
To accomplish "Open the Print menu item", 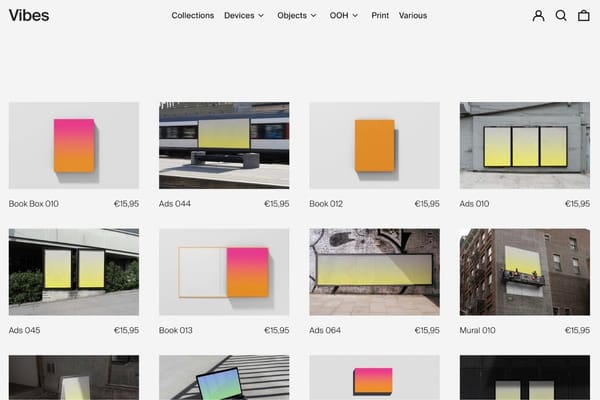I will pyautogui.click(x=380, y=16).
